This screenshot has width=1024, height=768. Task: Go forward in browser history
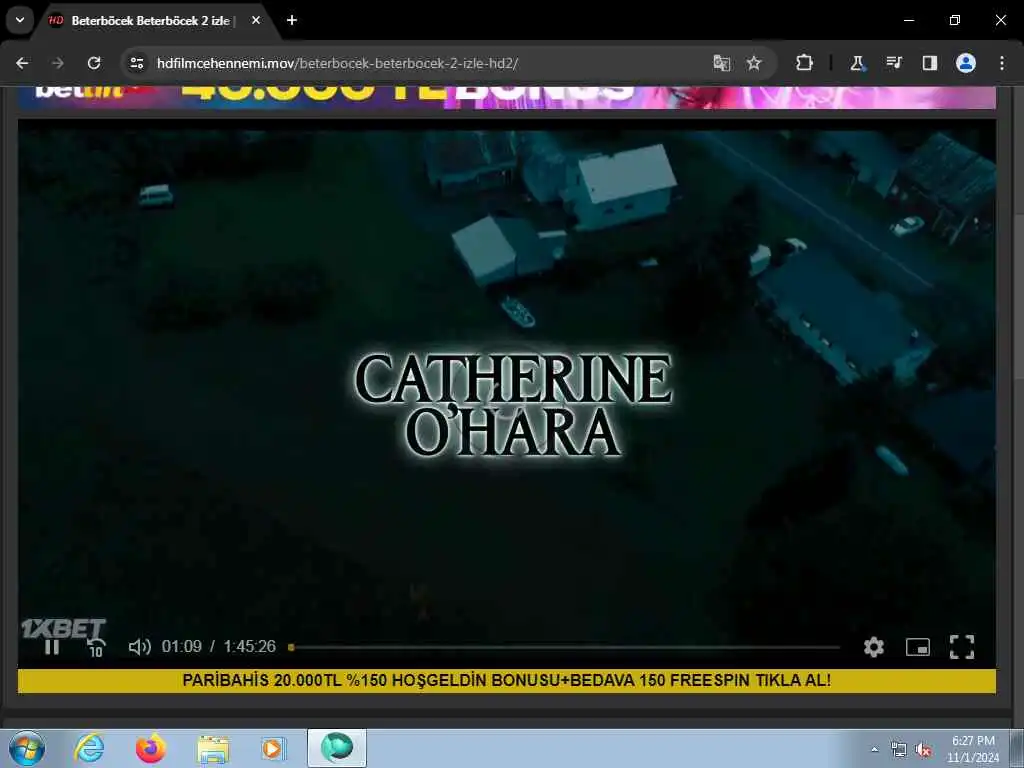(x=58, y=63)
